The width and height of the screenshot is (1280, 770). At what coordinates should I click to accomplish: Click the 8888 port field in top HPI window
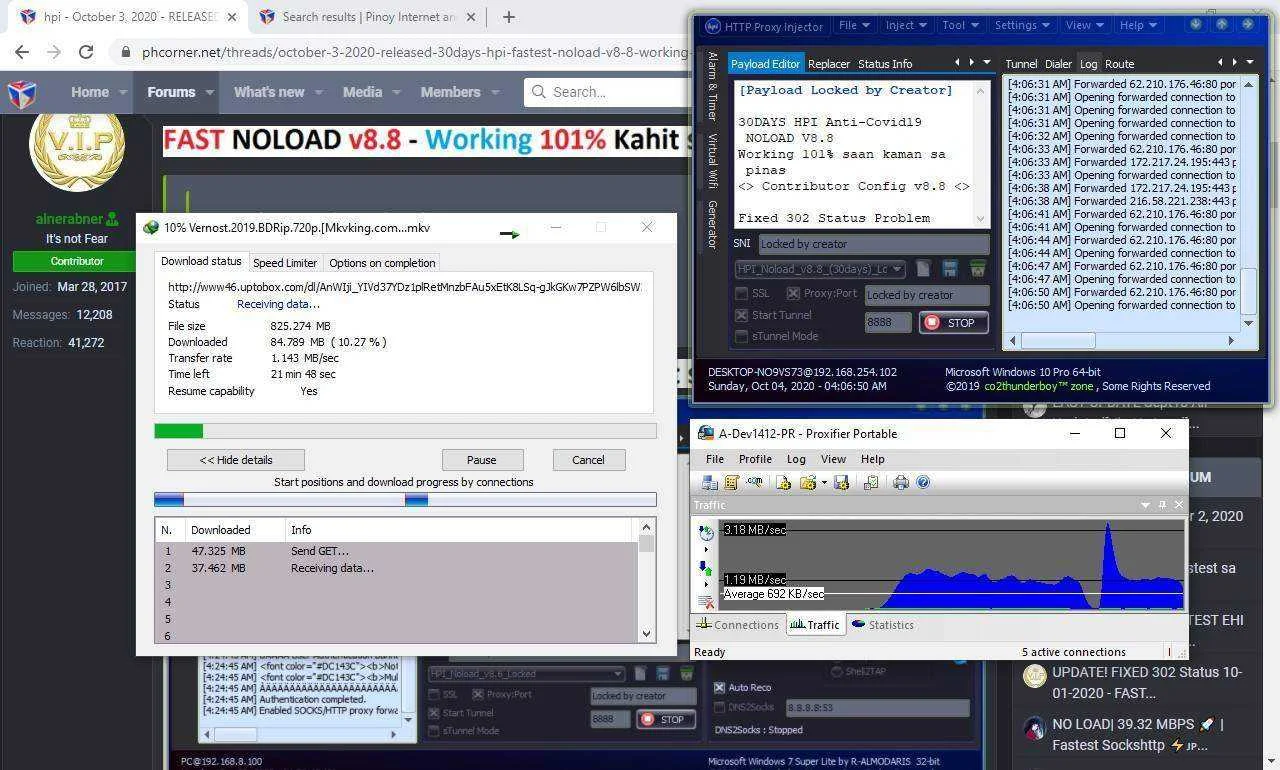pyautogui.click(x=888, y=323)
